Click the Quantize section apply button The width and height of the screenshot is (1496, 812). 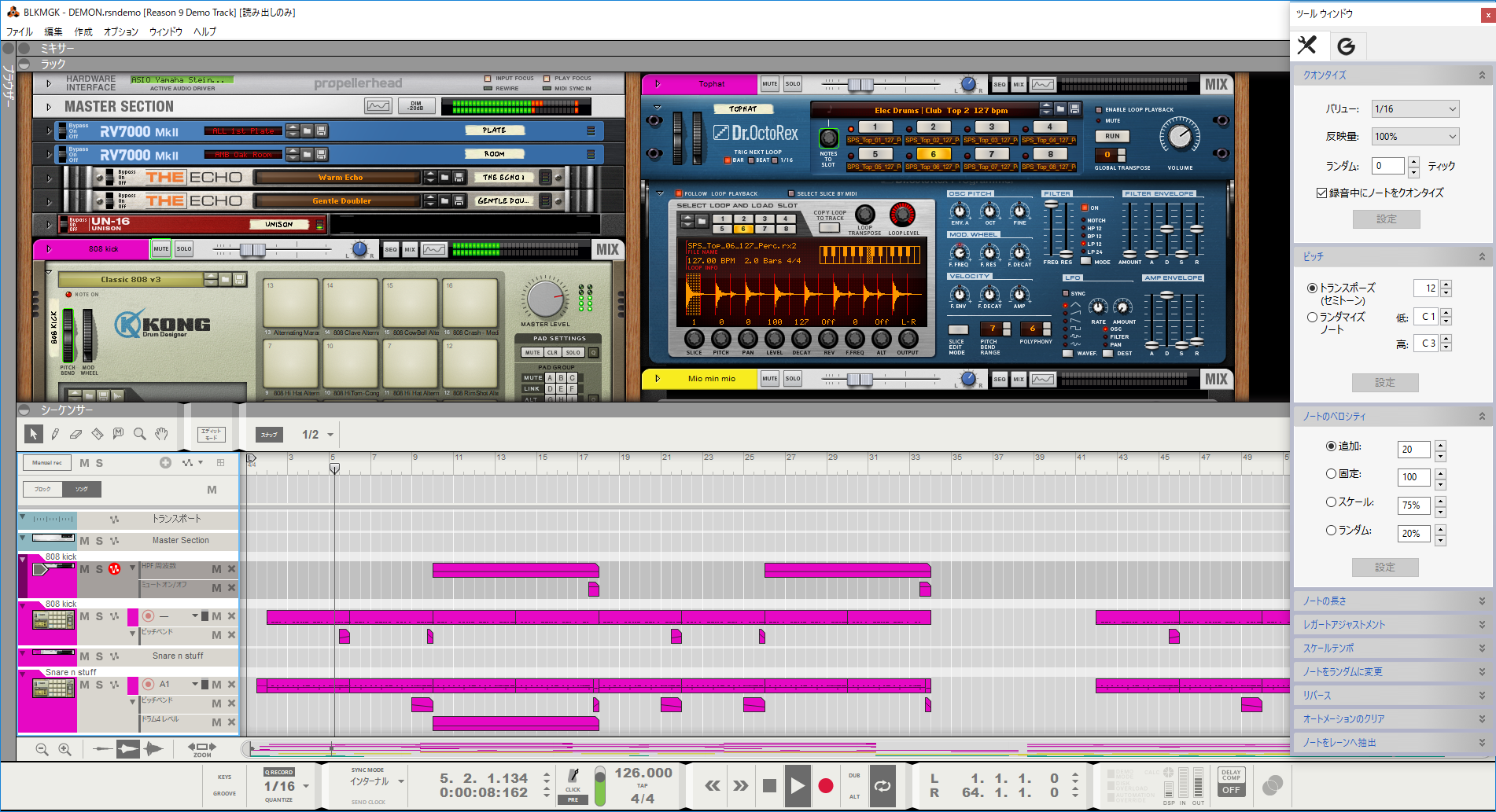tap(1387, 219)
